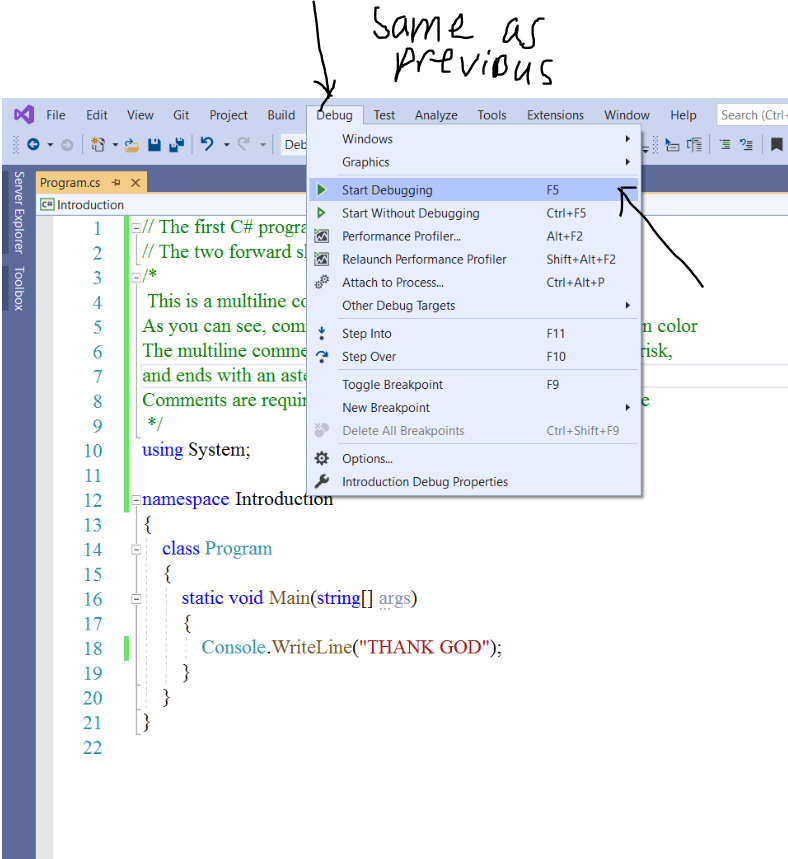The image size is (788, 859).
Task: Open the Help menu
Action: click(683, 115)
